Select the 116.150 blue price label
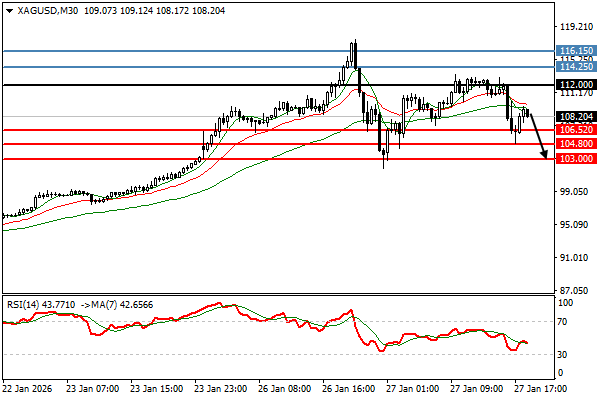 click(577, 50)
